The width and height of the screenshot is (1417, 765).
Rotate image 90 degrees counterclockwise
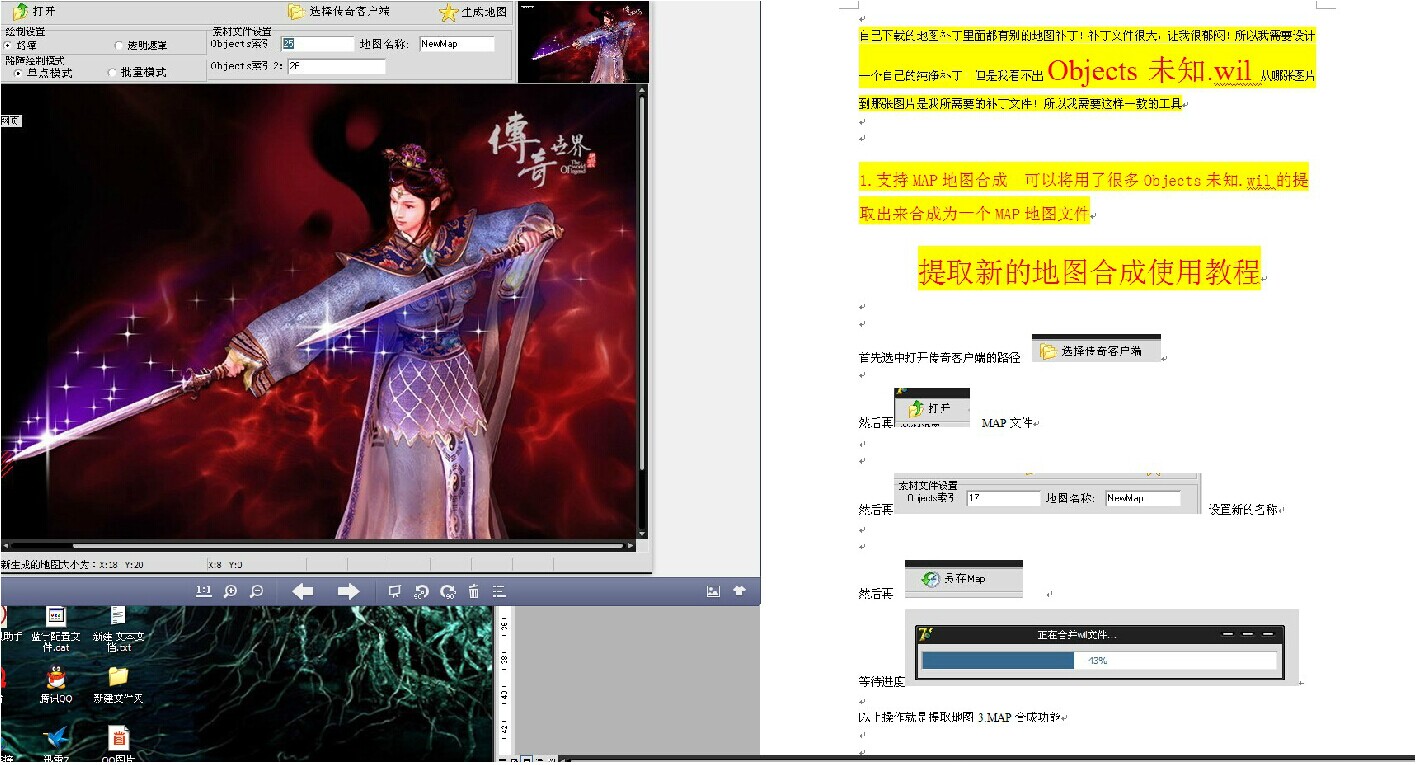click(x=421, y=592)
